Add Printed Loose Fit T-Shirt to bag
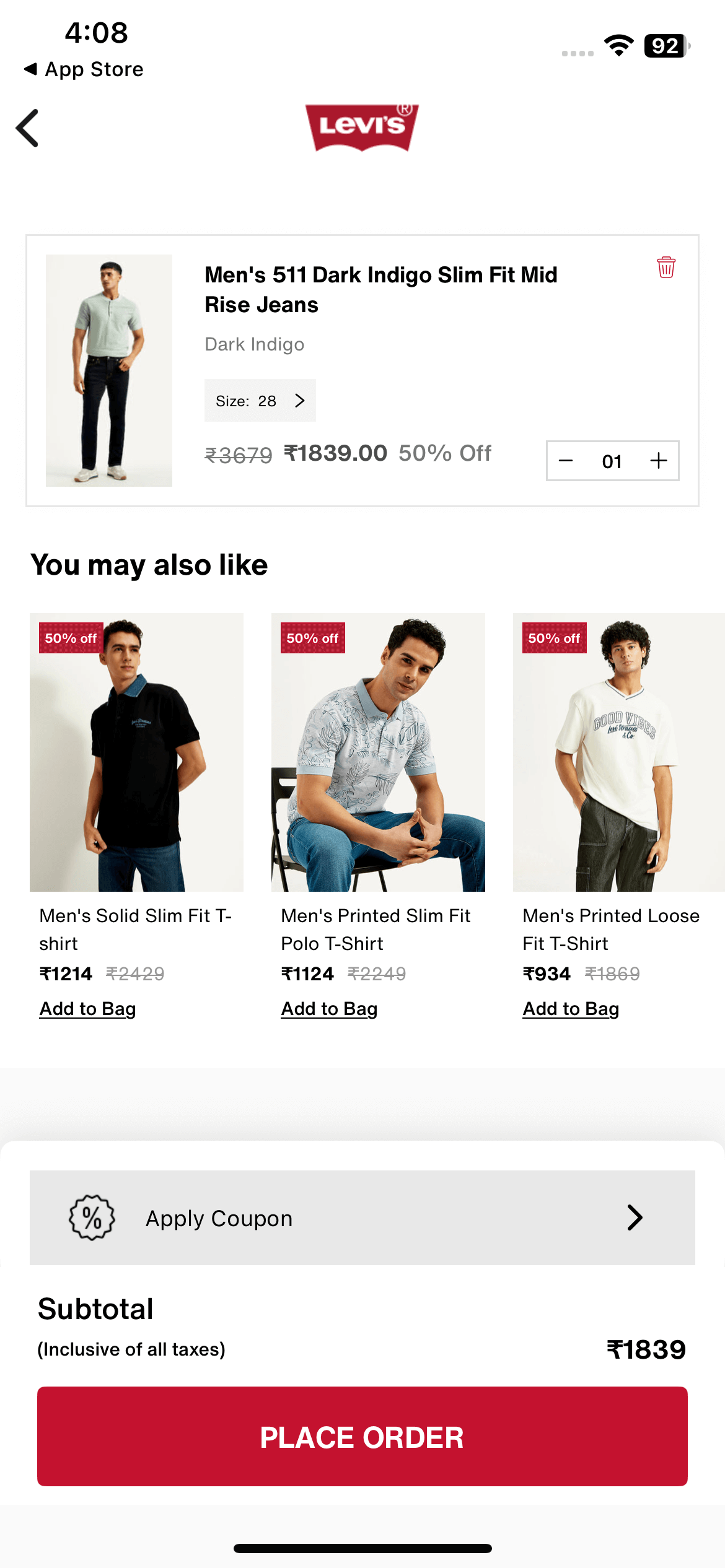 click(571, 1009)
